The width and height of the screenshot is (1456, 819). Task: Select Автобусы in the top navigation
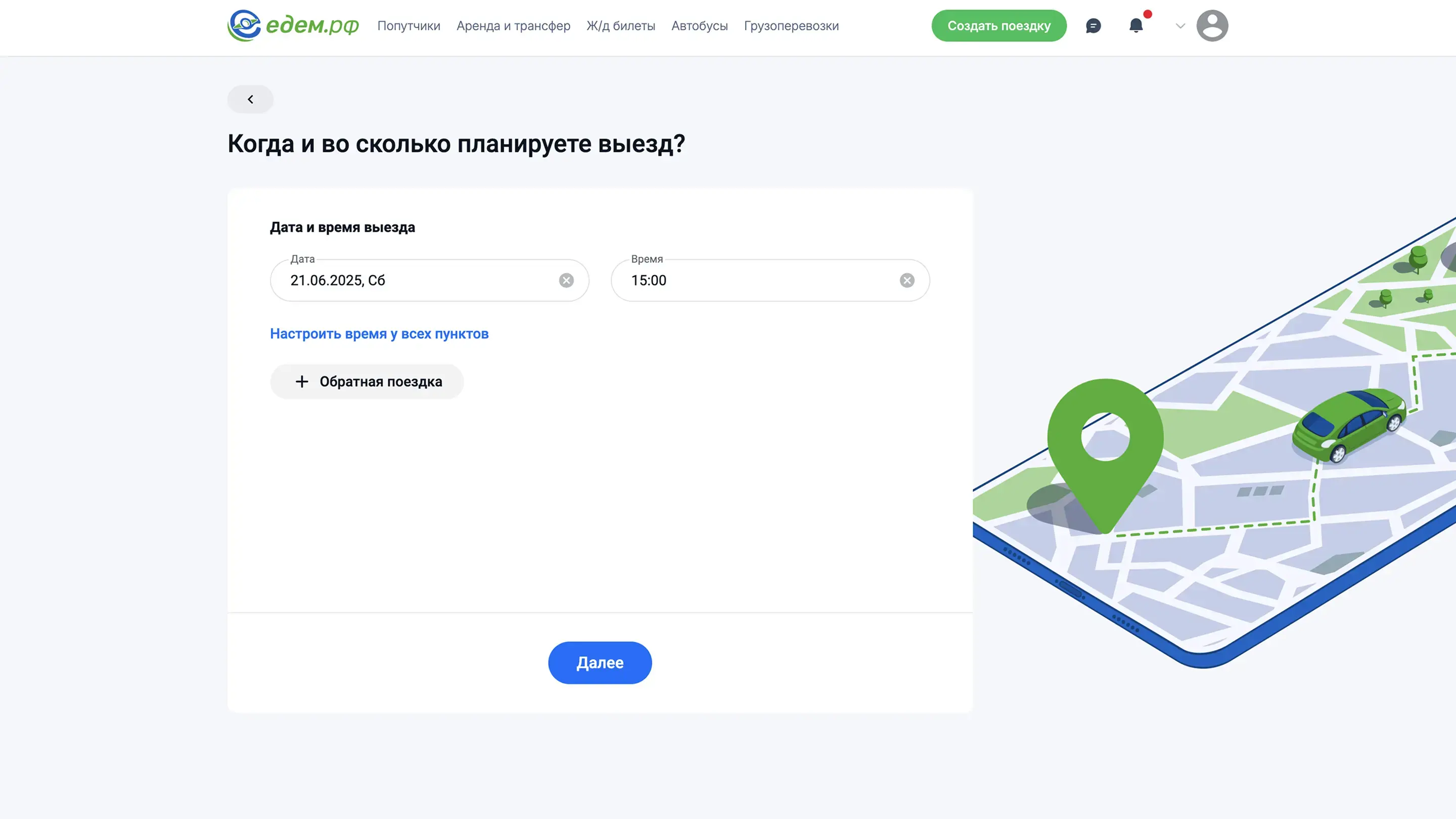699,26
